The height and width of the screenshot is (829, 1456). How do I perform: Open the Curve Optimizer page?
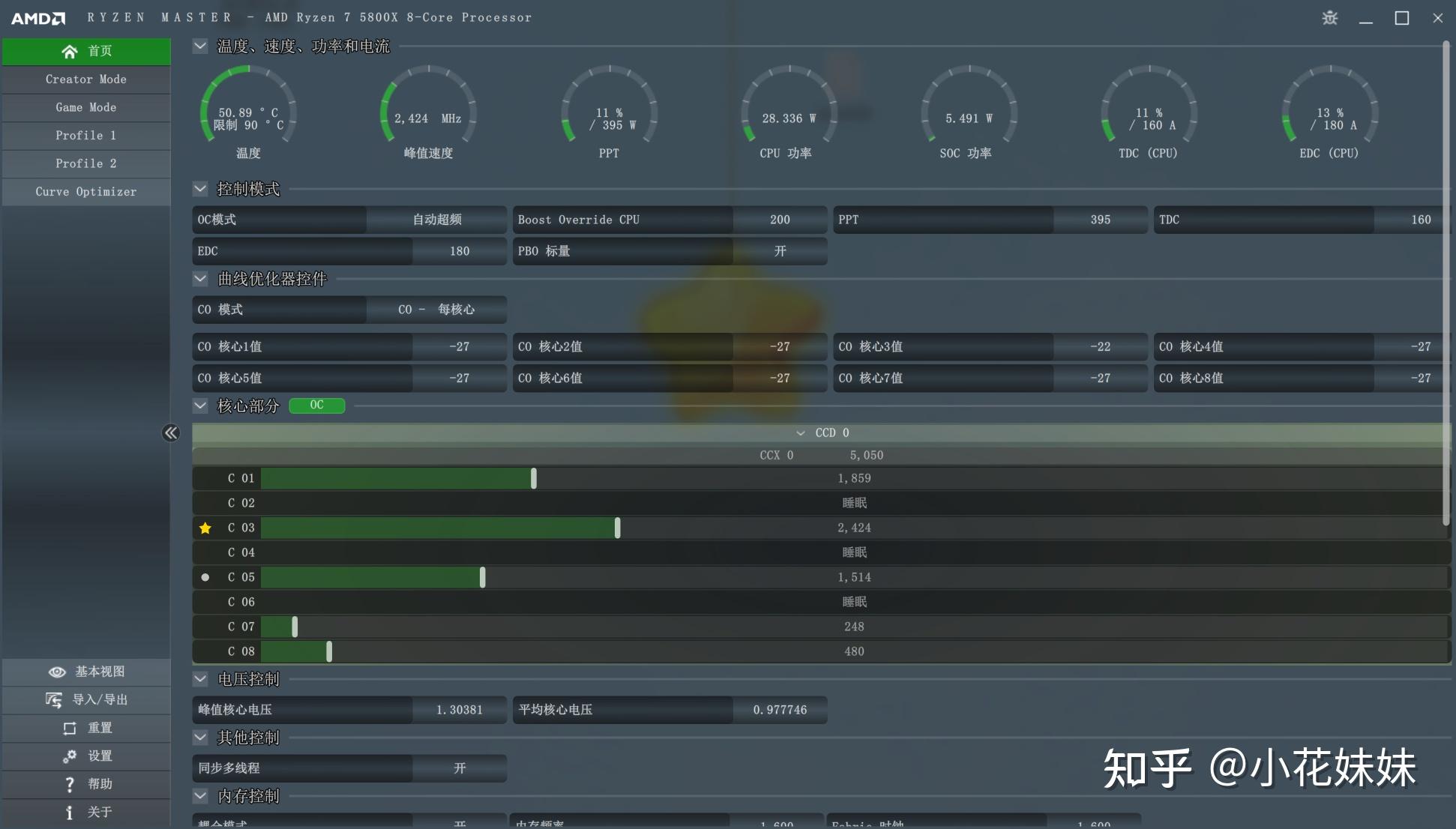(x=85, y=191)
